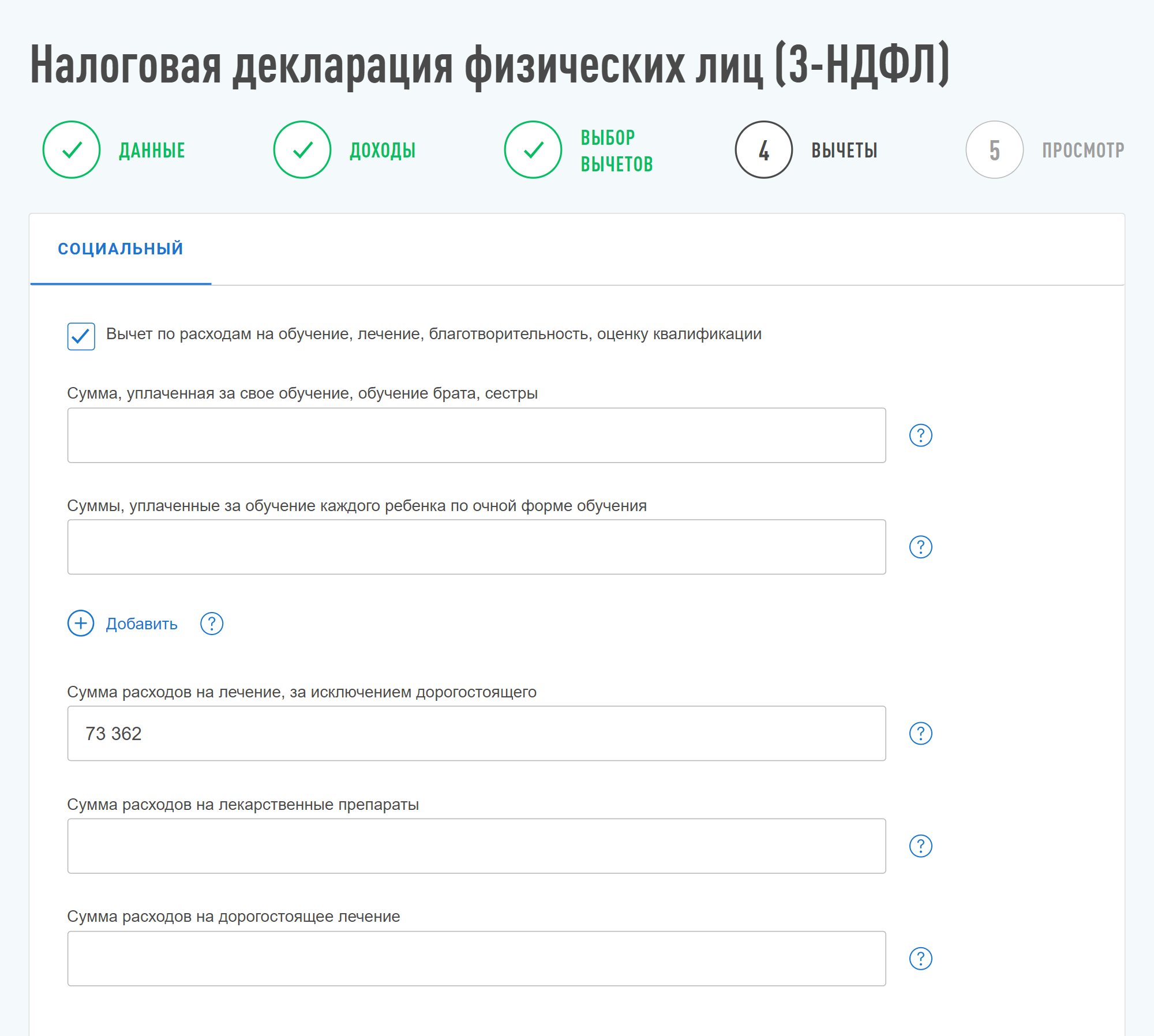Switch to the Социальный tab
The image size is (1154, 1036).
121,249
